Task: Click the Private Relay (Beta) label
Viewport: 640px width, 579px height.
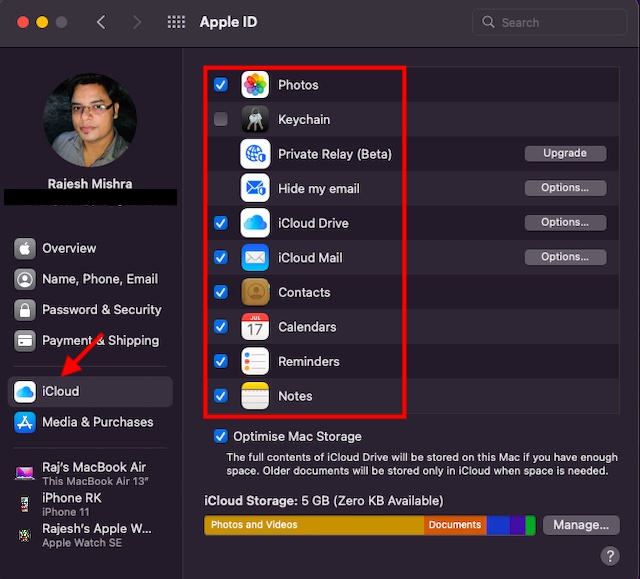Action: (x=335, y=154)
